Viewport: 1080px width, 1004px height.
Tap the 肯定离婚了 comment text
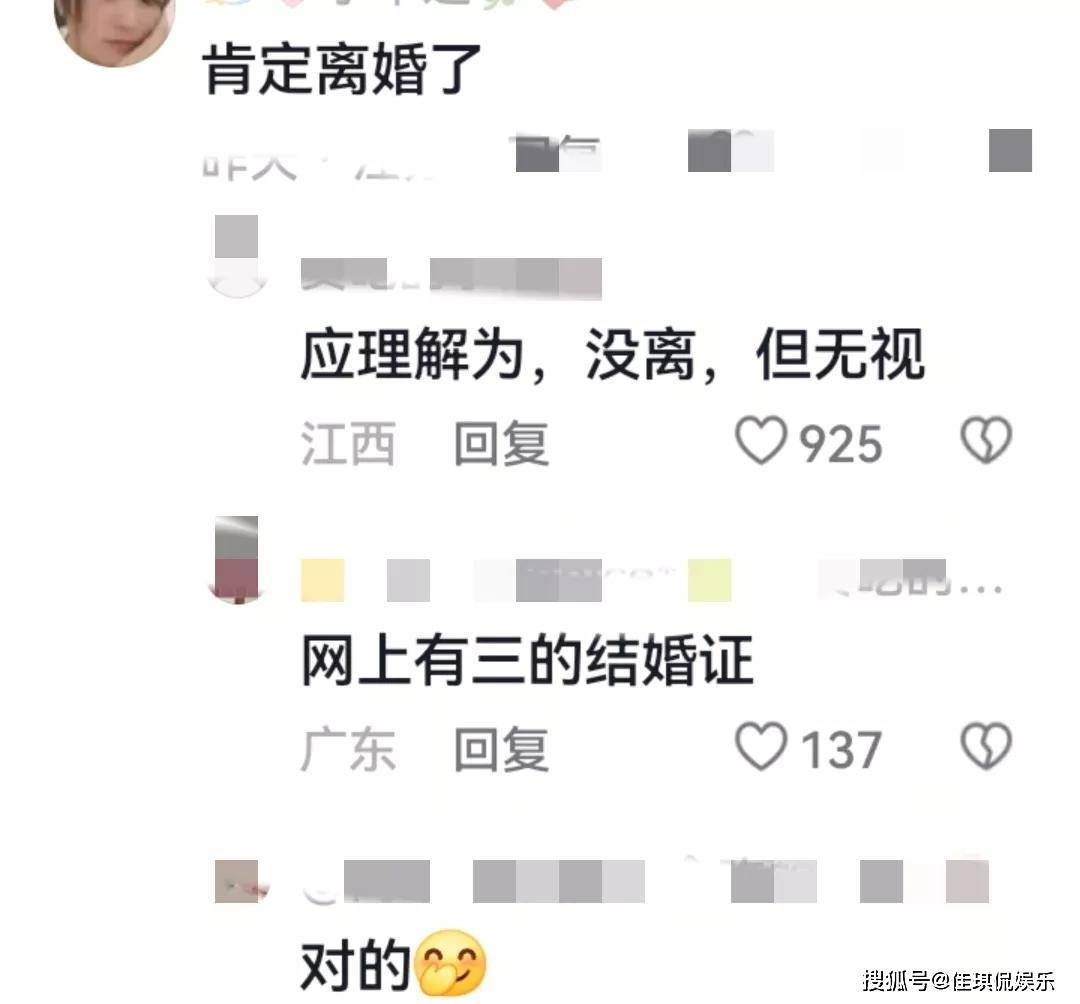pos(342,69)
